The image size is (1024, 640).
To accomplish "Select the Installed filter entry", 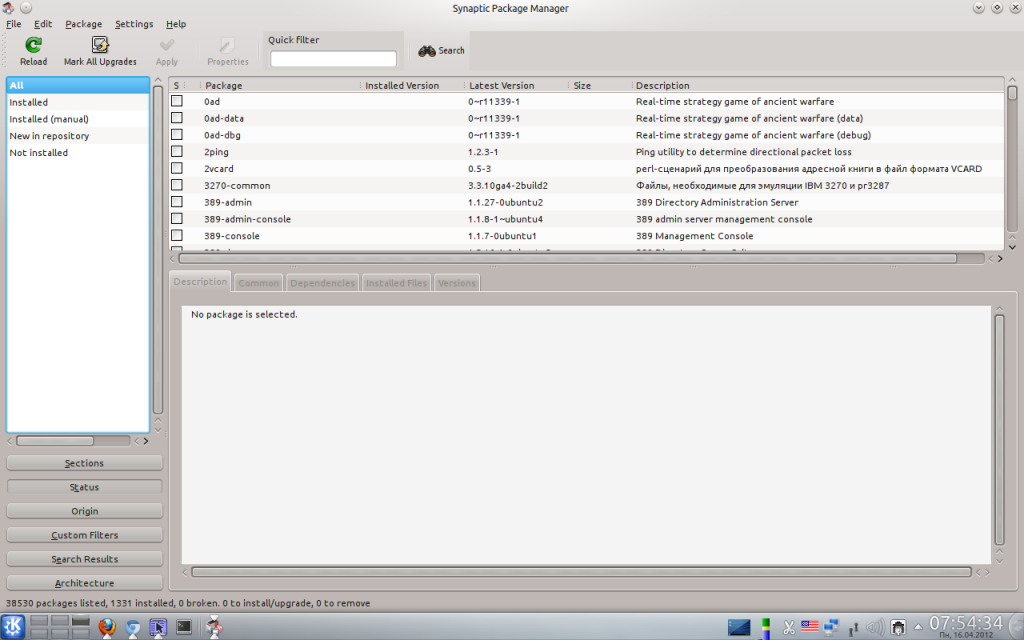I will 78,102.
